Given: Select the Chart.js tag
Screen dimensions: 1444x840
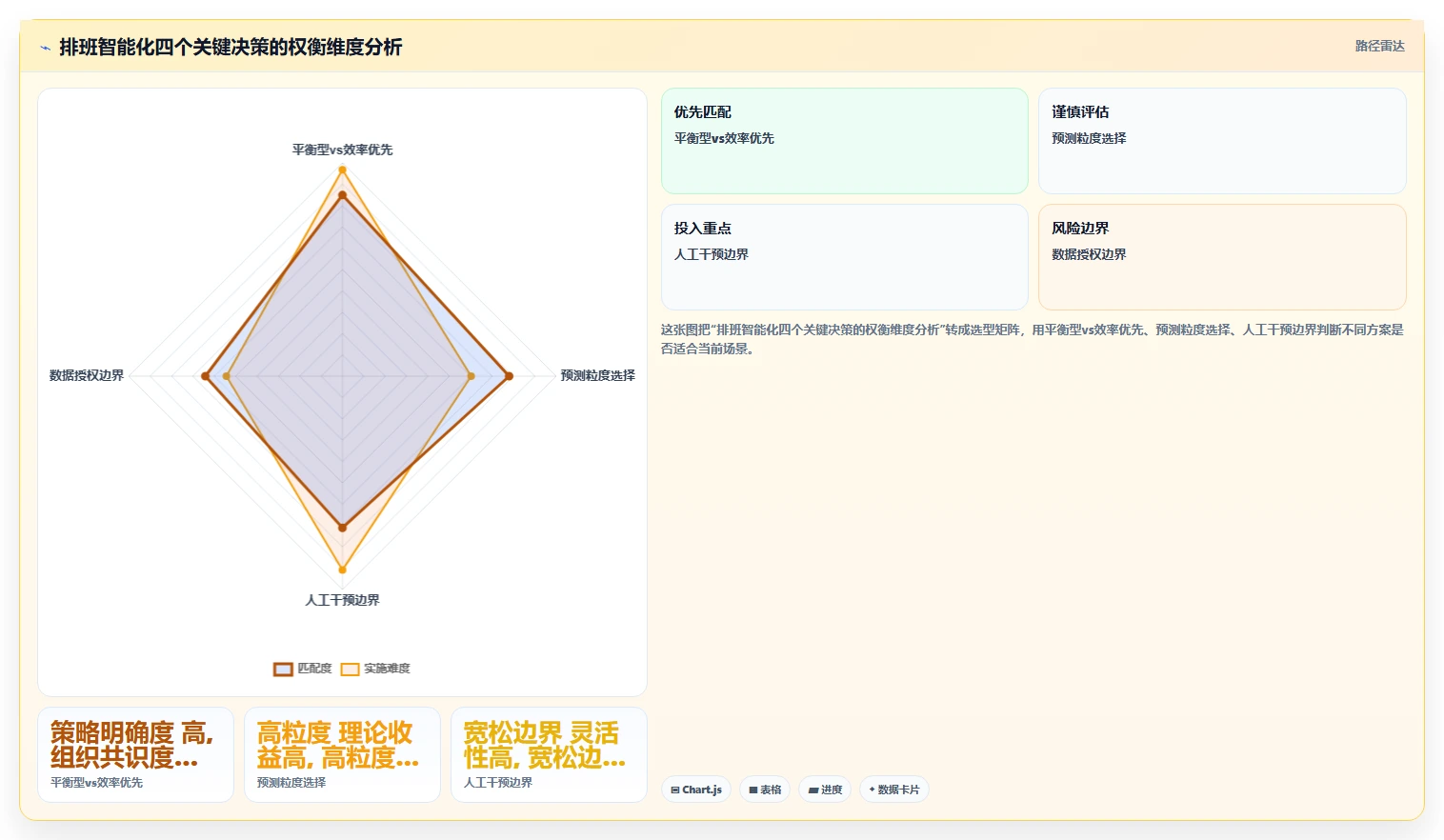Looking at the screenshot, I should coord(696,790).
